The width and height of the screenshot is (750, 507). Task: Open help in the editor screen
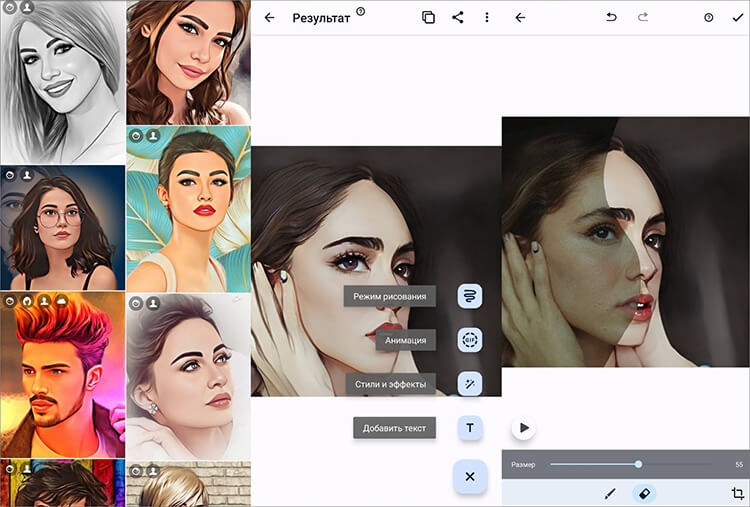[x=709, y=18]
